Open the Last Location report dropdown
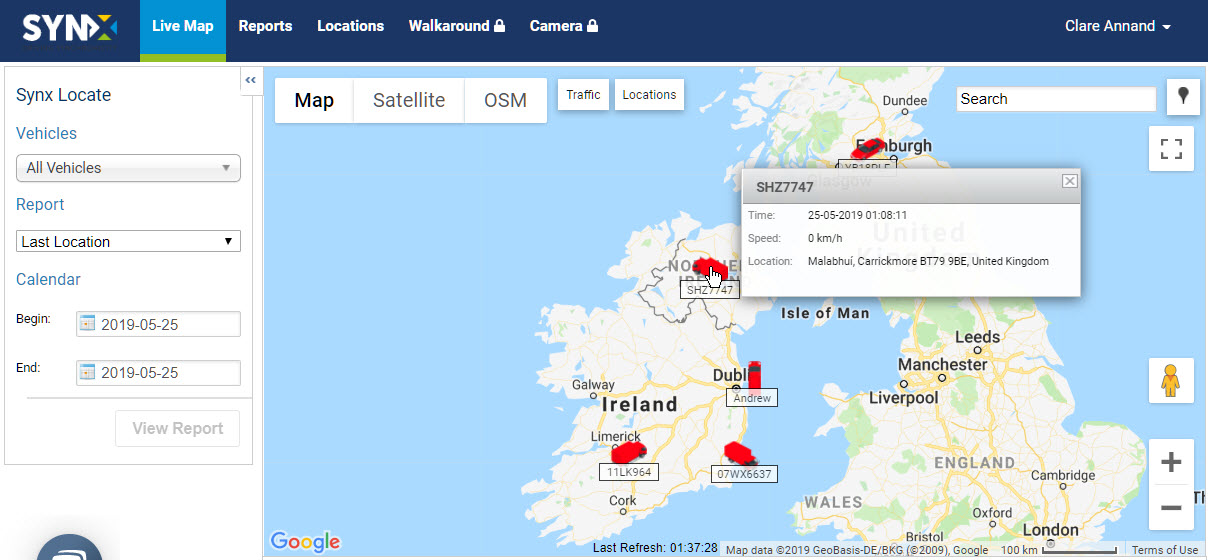The image size is (1208, 560). click(x=128, y=241)
